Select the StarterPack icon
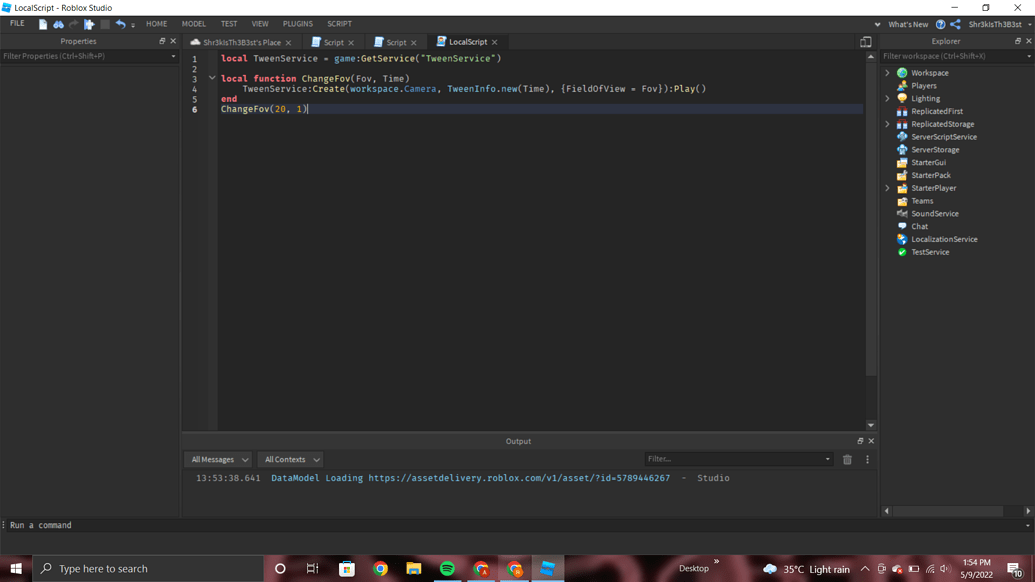Image resolution: width=1035 pixels, height=582 pixels. pos(902,176)
